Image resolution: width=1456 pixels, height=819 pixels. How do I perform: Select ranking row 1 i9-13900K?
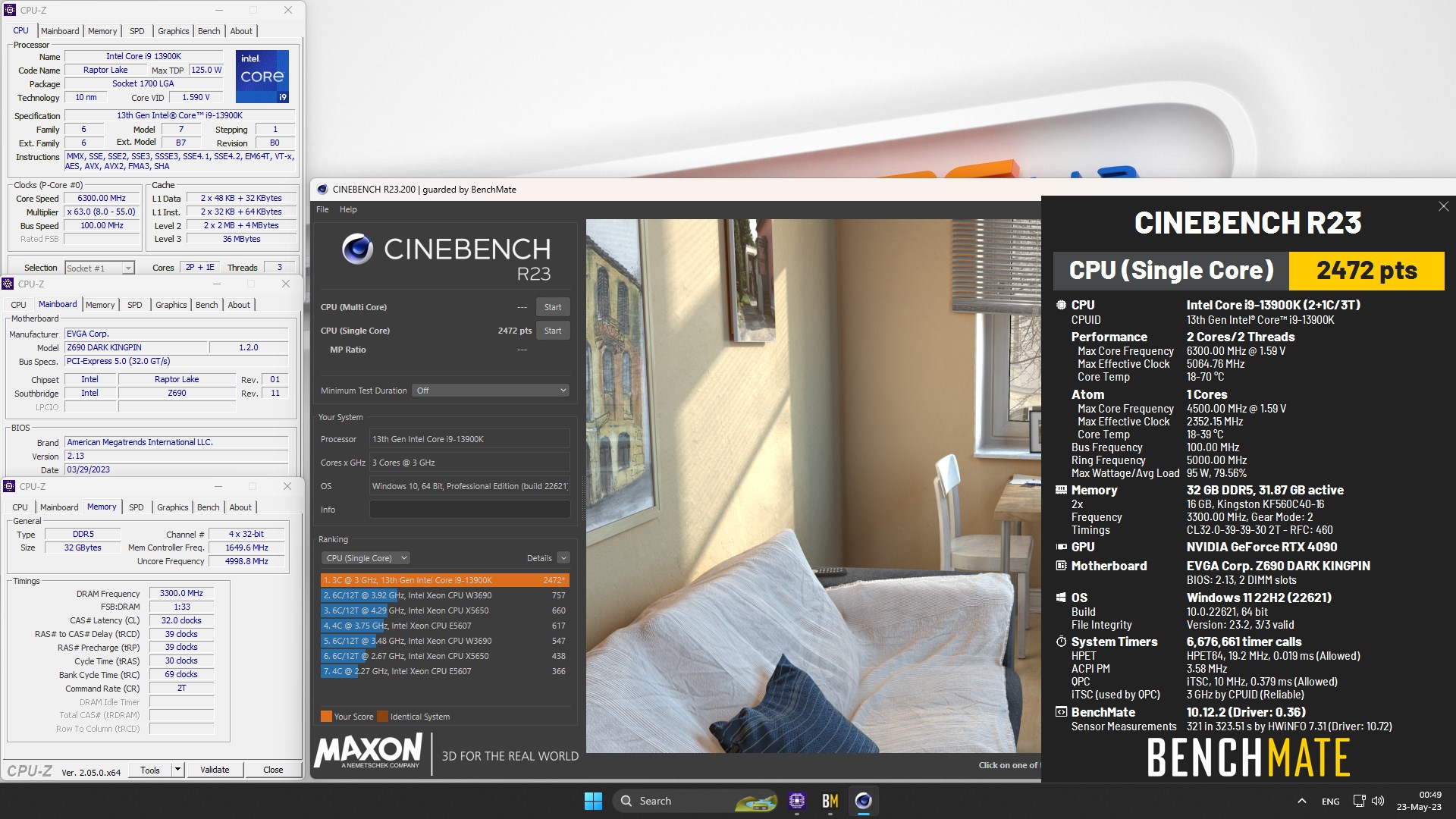[444, 580]
